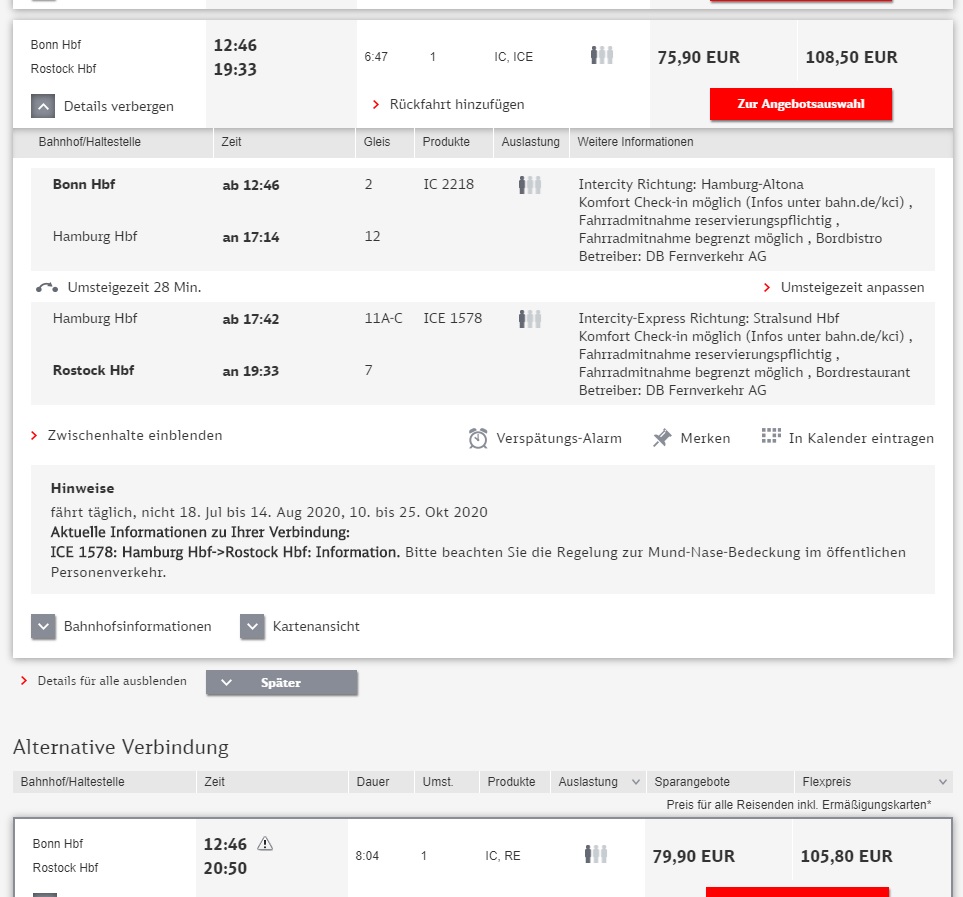Click the warning triangle next to 12:46
The width and height of the screenshot is (963, 897).
[265, 844]
